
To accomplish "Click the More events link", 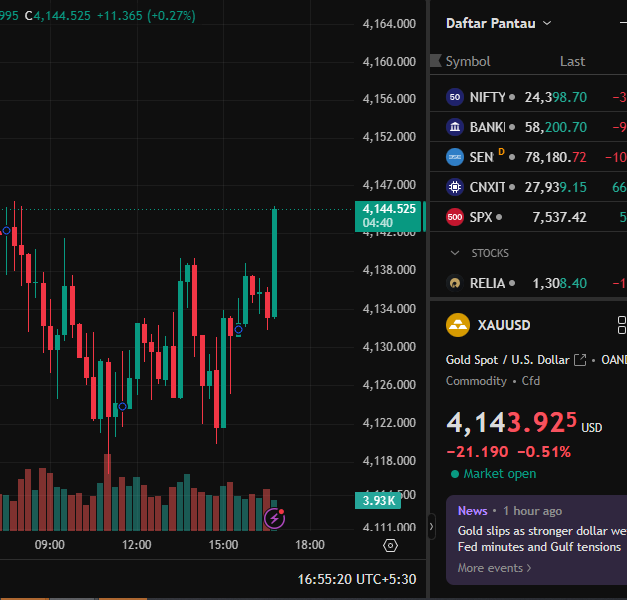I will point(494,568).
